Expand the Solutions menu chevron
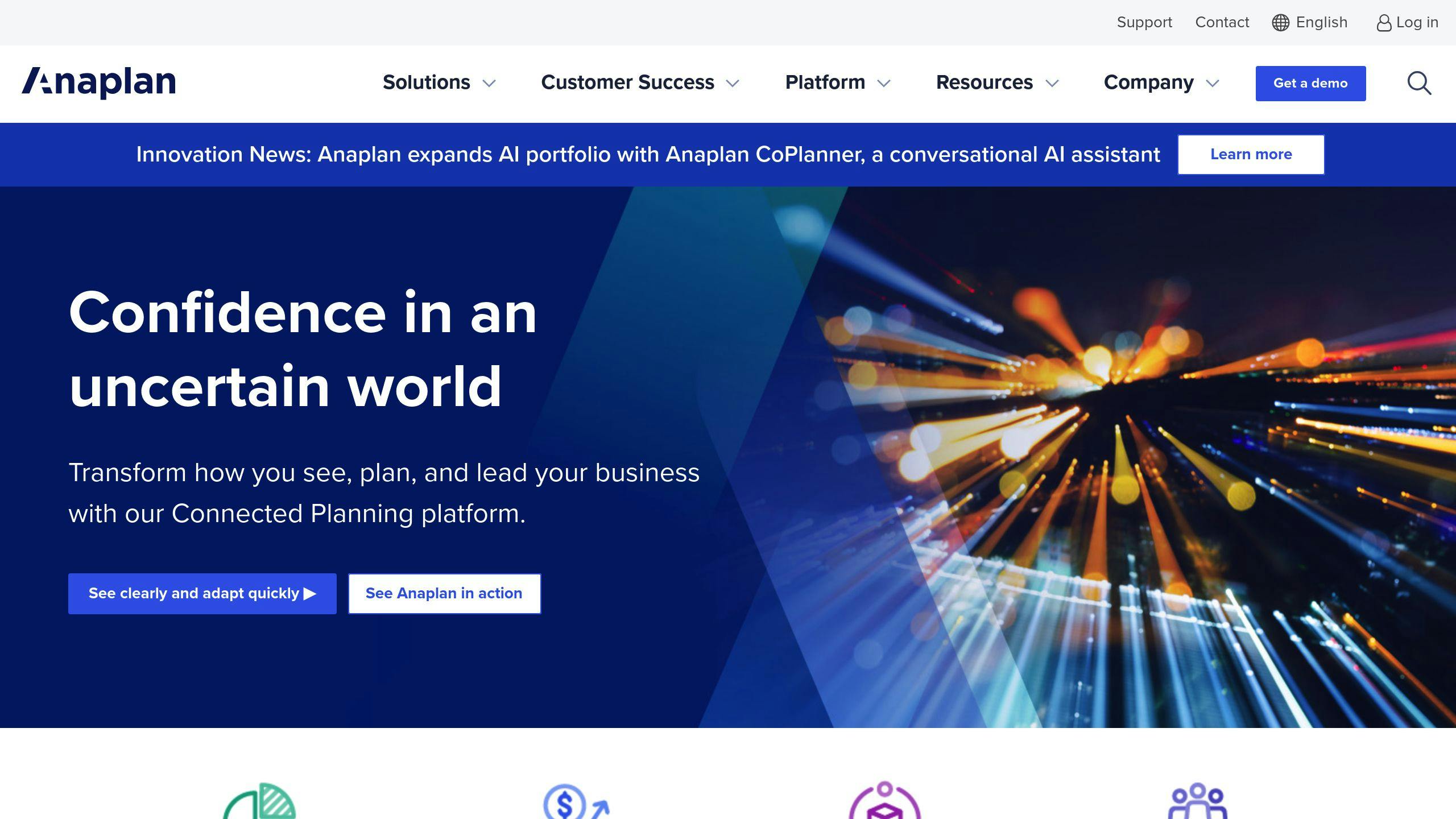This screenshot has height=819, width=1456. pos(489,84)
